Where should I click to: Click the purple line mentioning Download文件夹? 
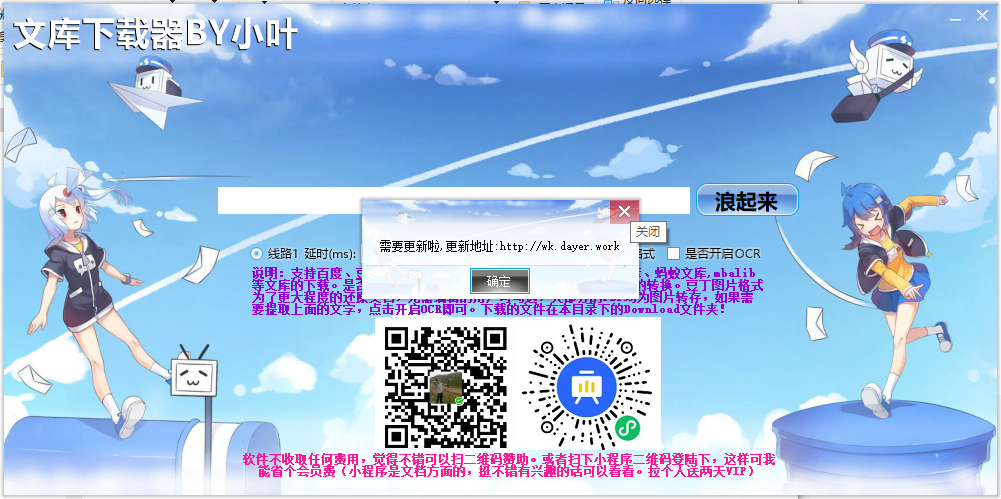click(488, 309)
